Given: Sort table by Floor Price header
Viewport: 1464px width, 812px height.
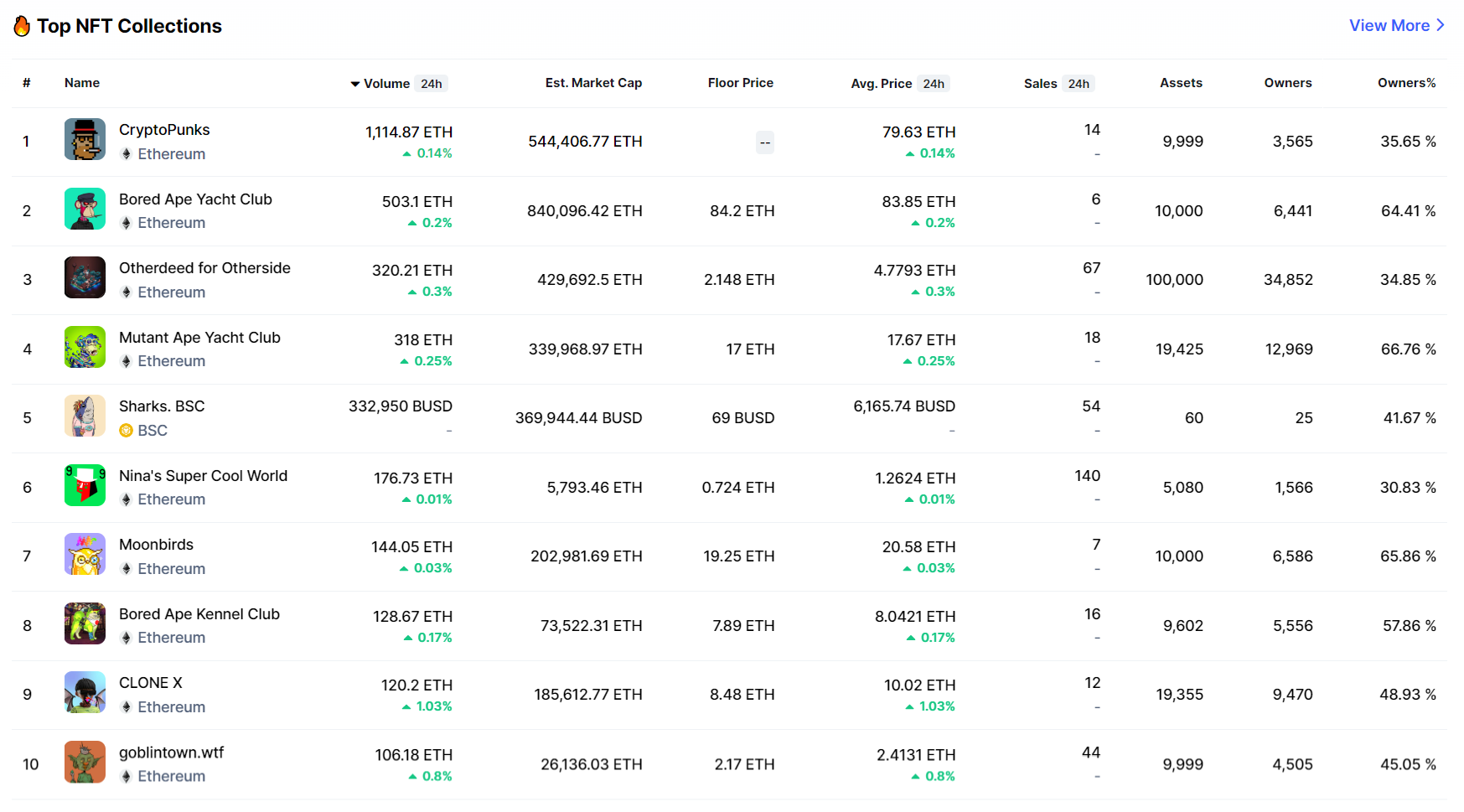Looking at the screenshot, I should 740,83.
